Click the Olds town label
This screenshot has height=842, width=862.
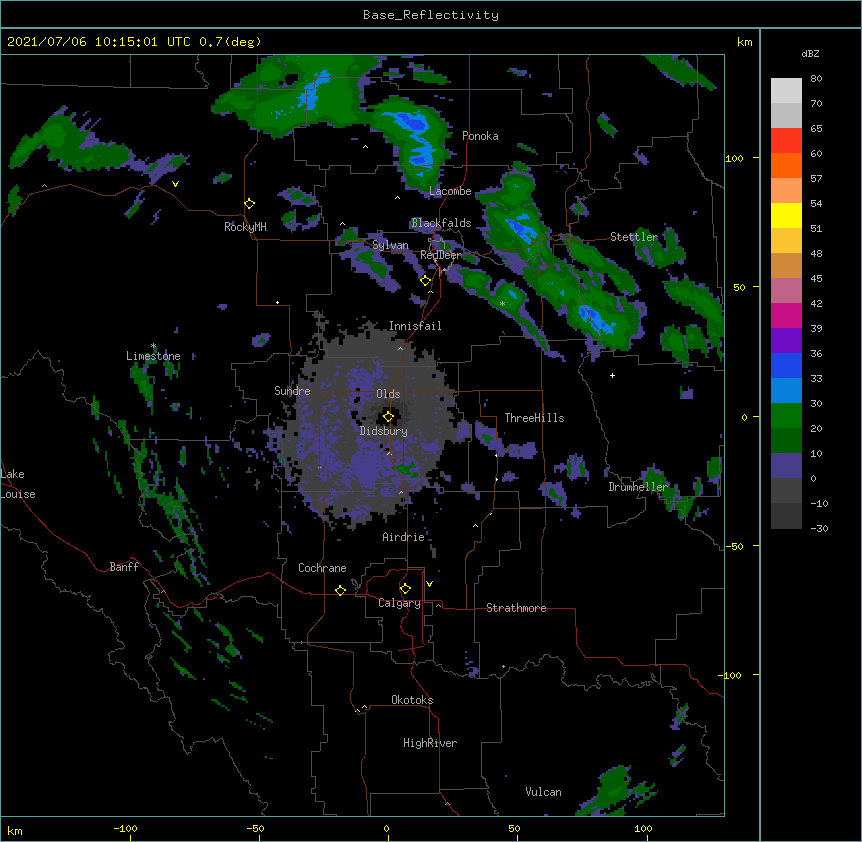pos(388,394)
